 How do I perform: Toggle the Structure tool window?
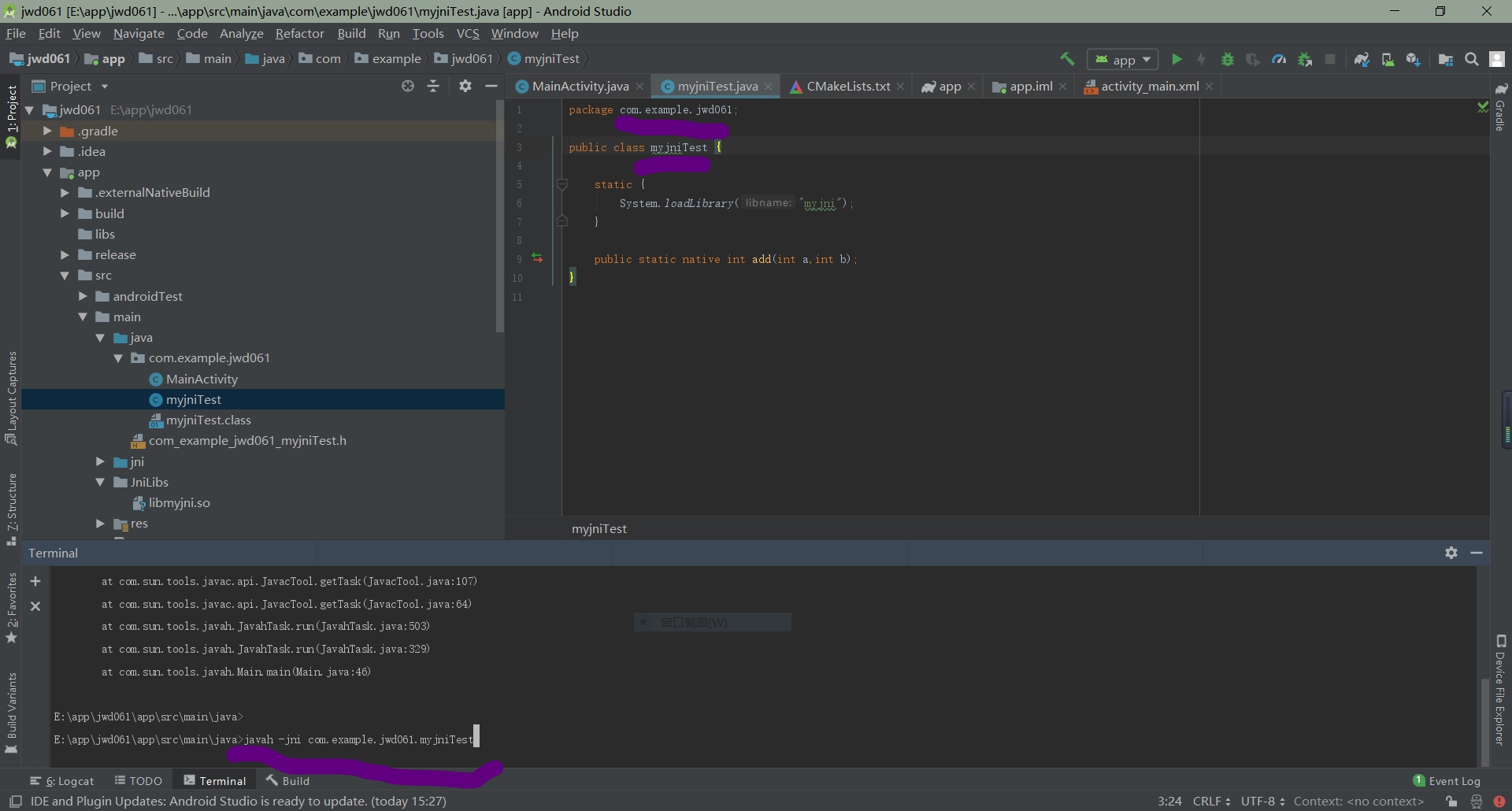pyautogui.click(x=11, y=509)
